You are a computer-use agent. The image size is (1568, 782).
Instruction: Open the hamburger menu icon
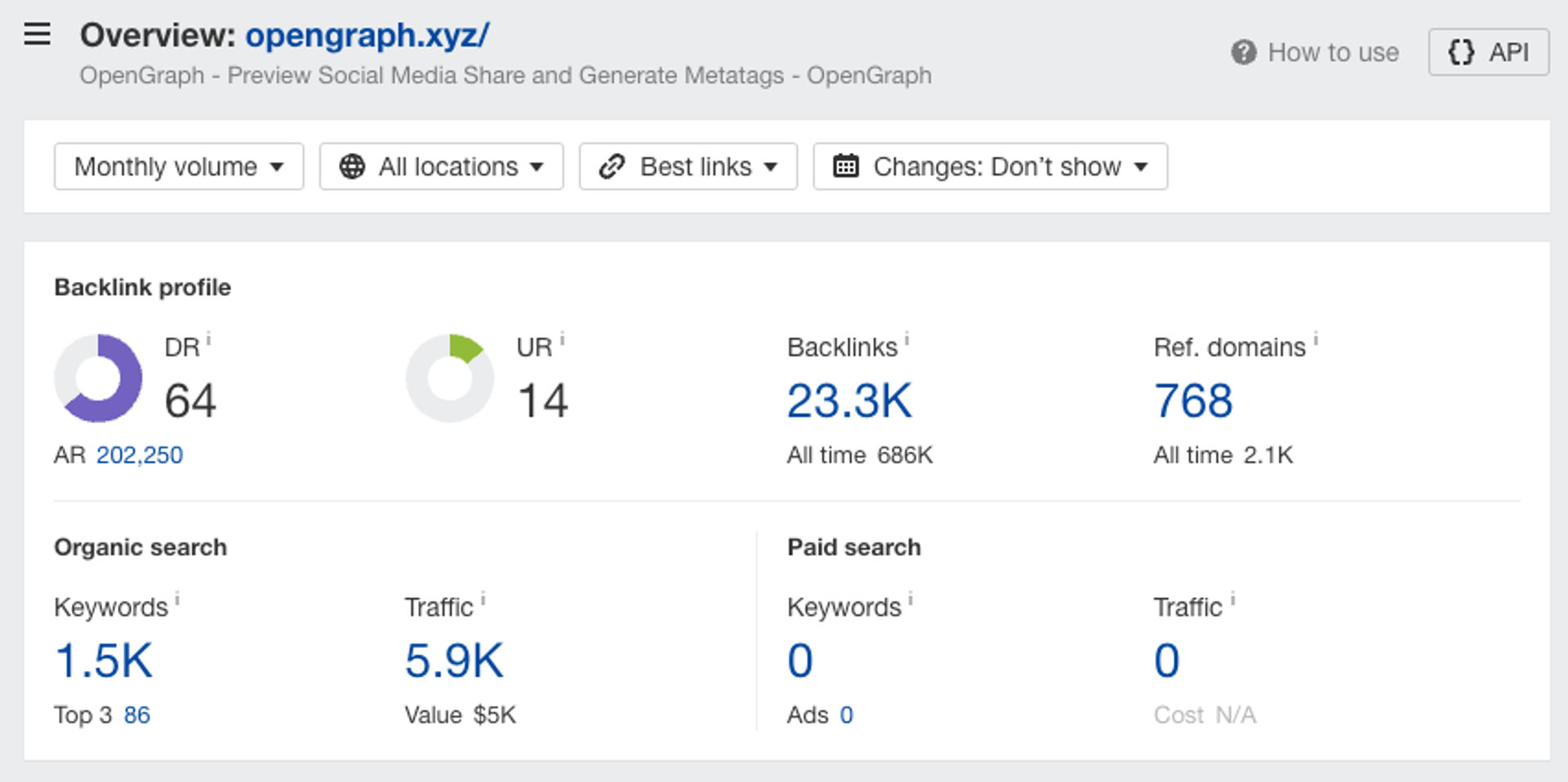point(37,34)
